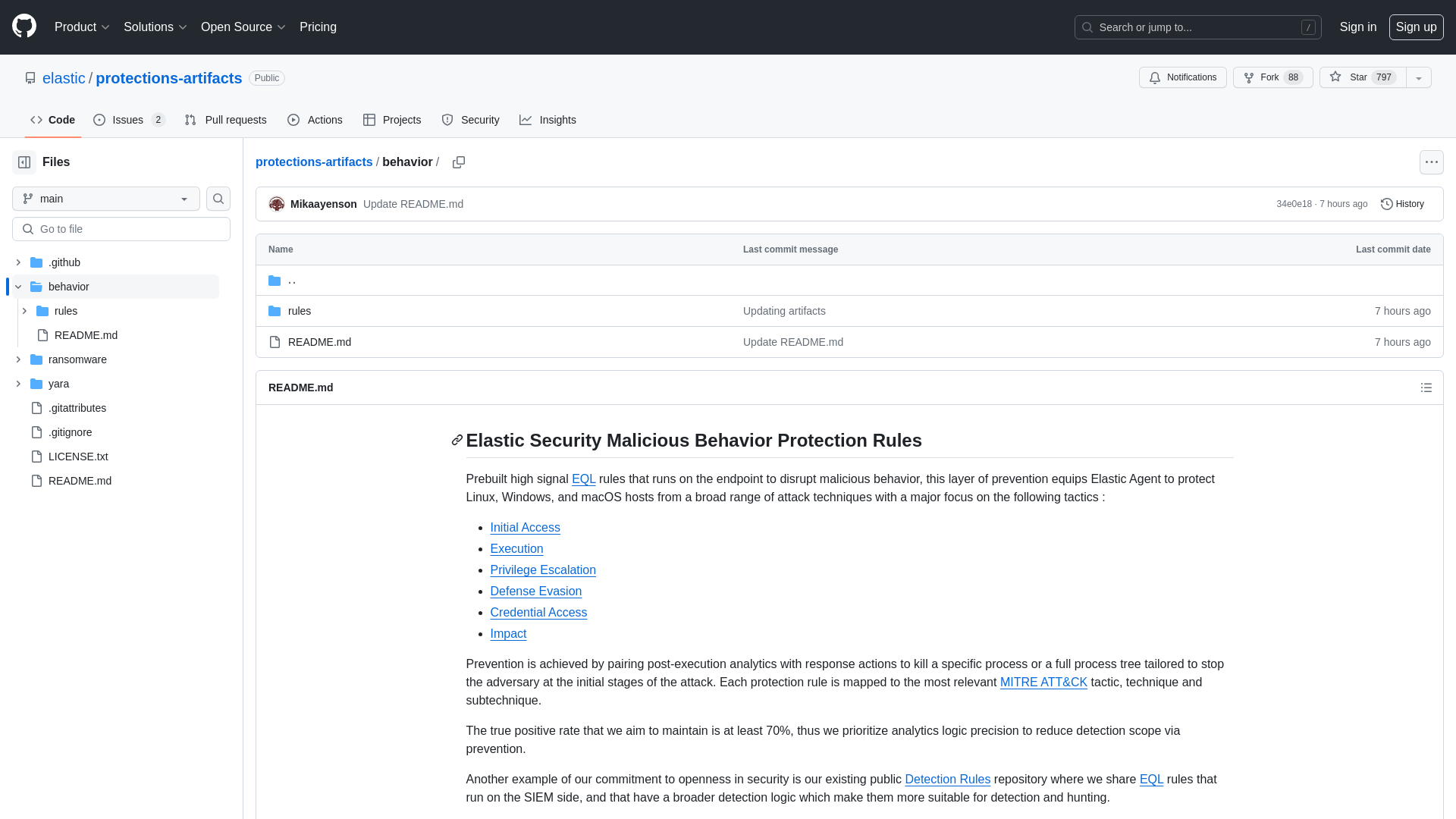Open the Actions tab
Image resolution: width=1456 pixels, height=819 pixels.
[x=315, y=120]
